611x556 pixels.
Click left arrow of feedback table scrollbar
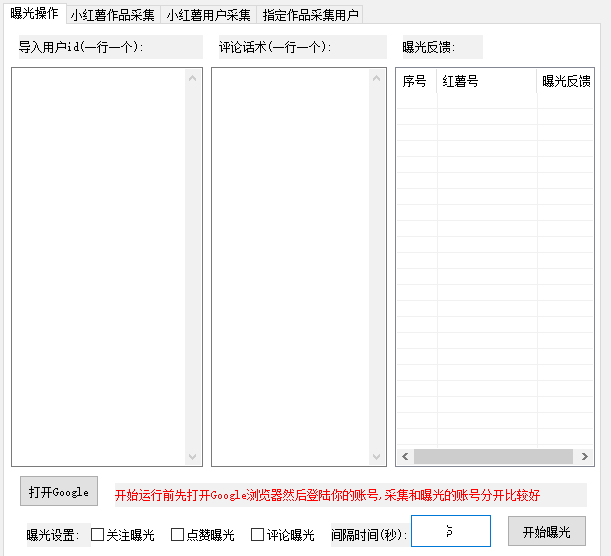[405, 457]
